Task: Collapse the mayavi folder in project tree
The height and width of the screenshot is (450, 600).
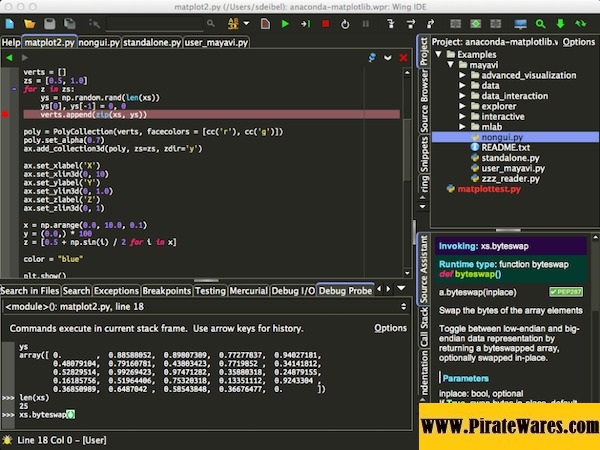Action: (450, 63)
